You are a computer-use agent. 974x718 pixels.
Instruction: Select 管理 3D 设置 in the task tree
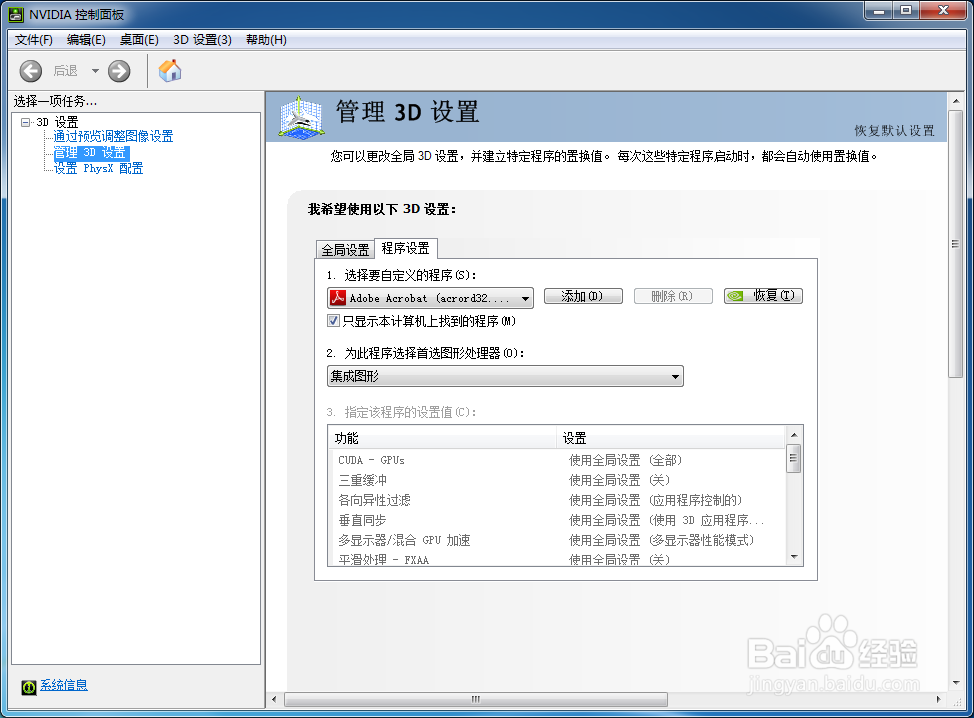[x=91, y=153]
